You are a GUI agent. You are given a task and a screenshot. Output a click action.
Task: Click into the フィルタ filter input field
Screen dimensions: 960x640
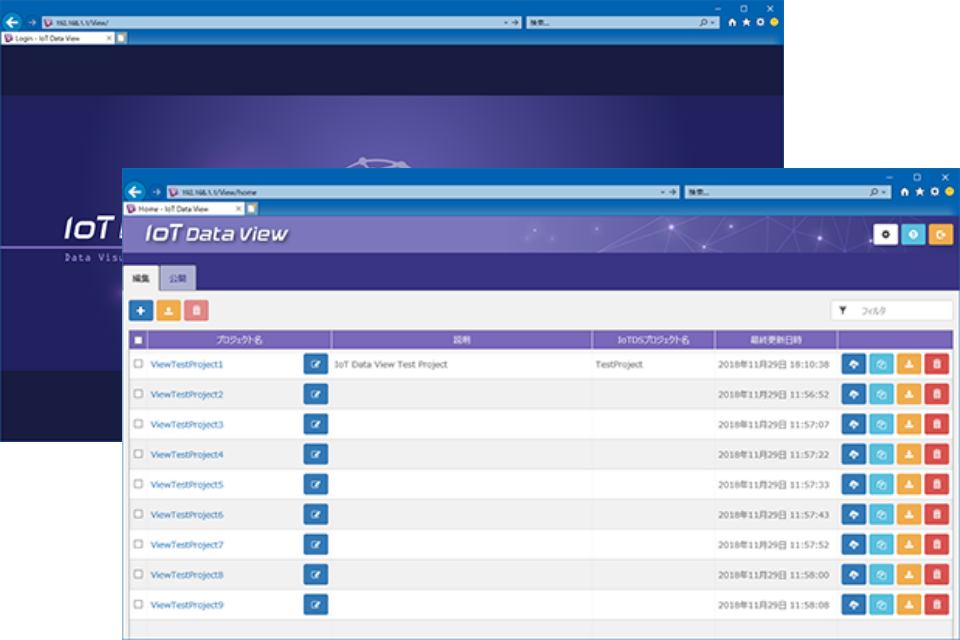900,311
